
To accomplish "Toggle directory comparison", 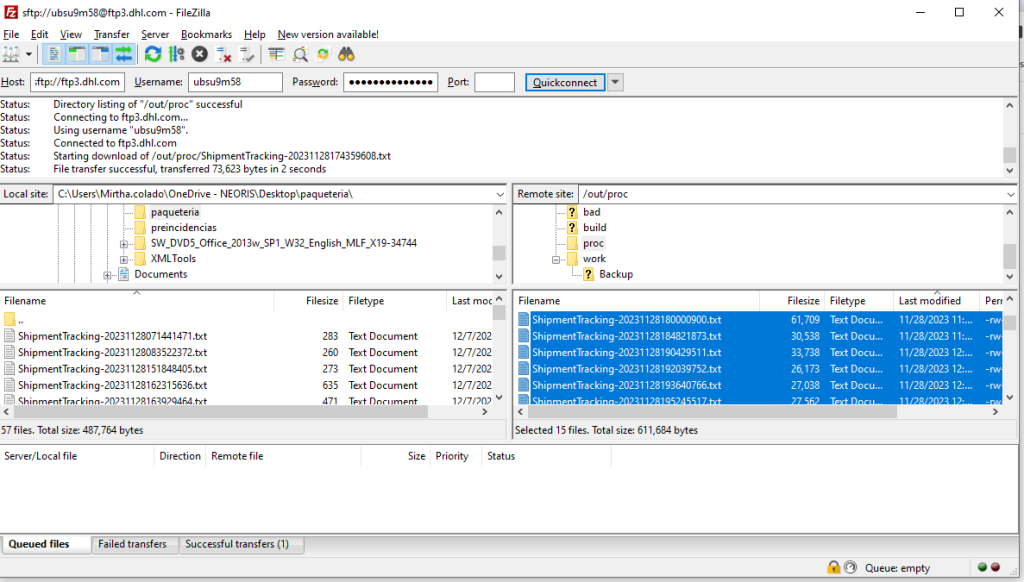I will click(300, 54).
